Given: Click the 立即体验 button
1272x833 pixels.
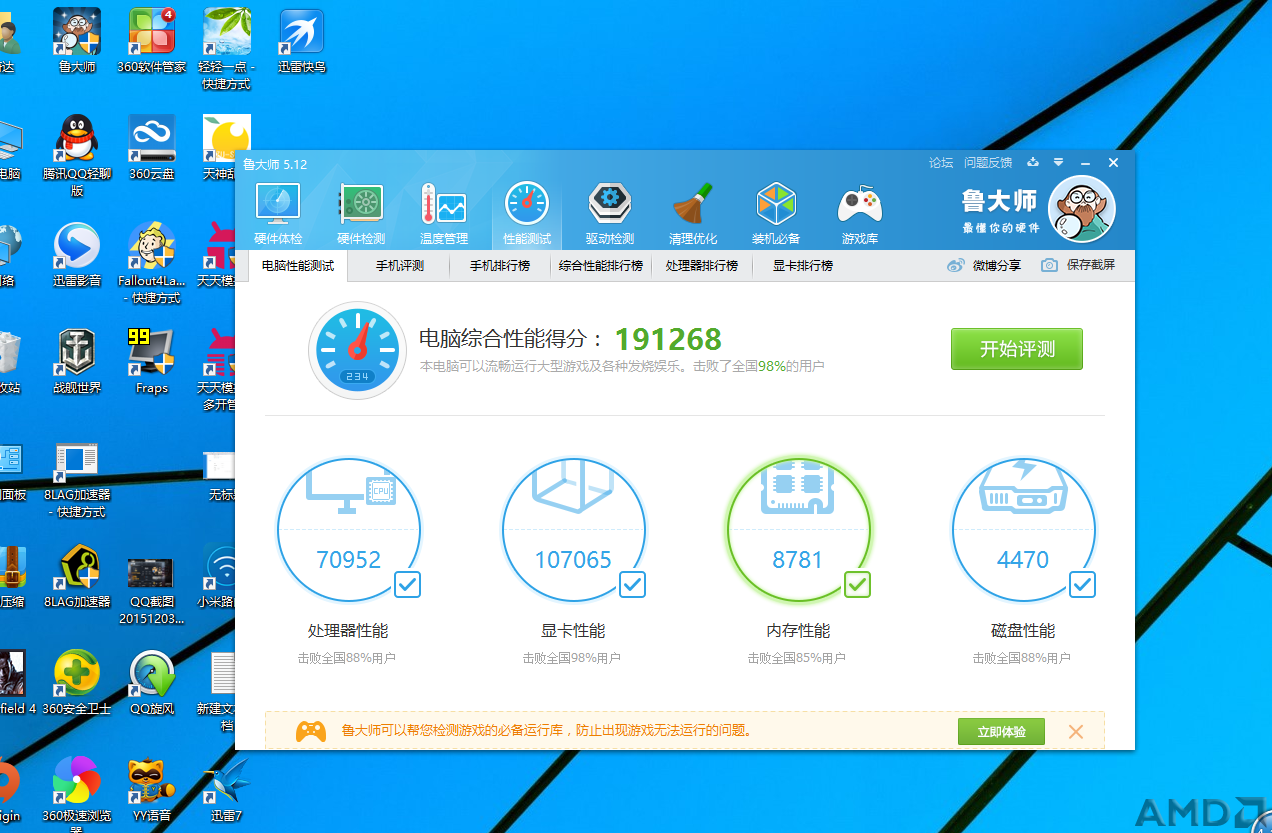Looking at the screenshot, I should pos(1001,732).
